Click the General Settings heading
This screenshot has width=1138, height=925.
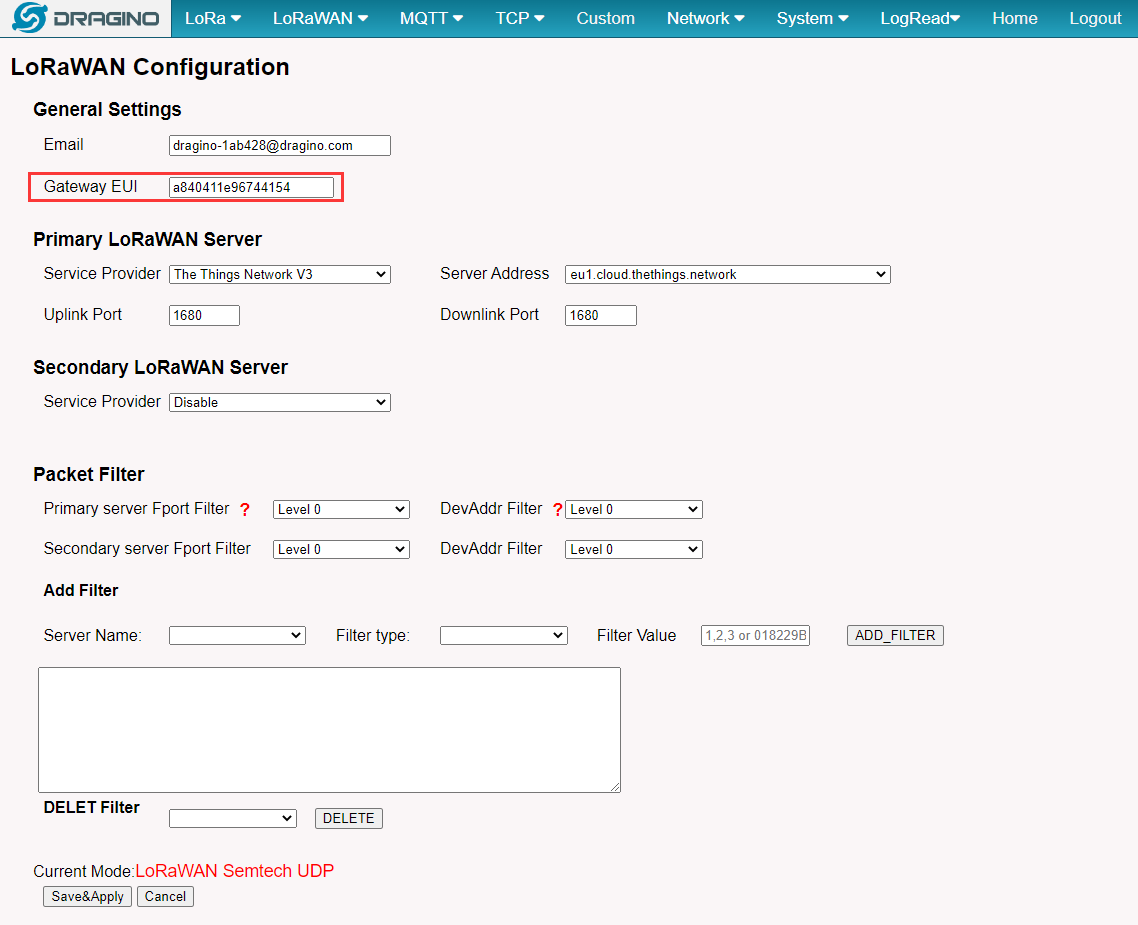coord(107,110)
